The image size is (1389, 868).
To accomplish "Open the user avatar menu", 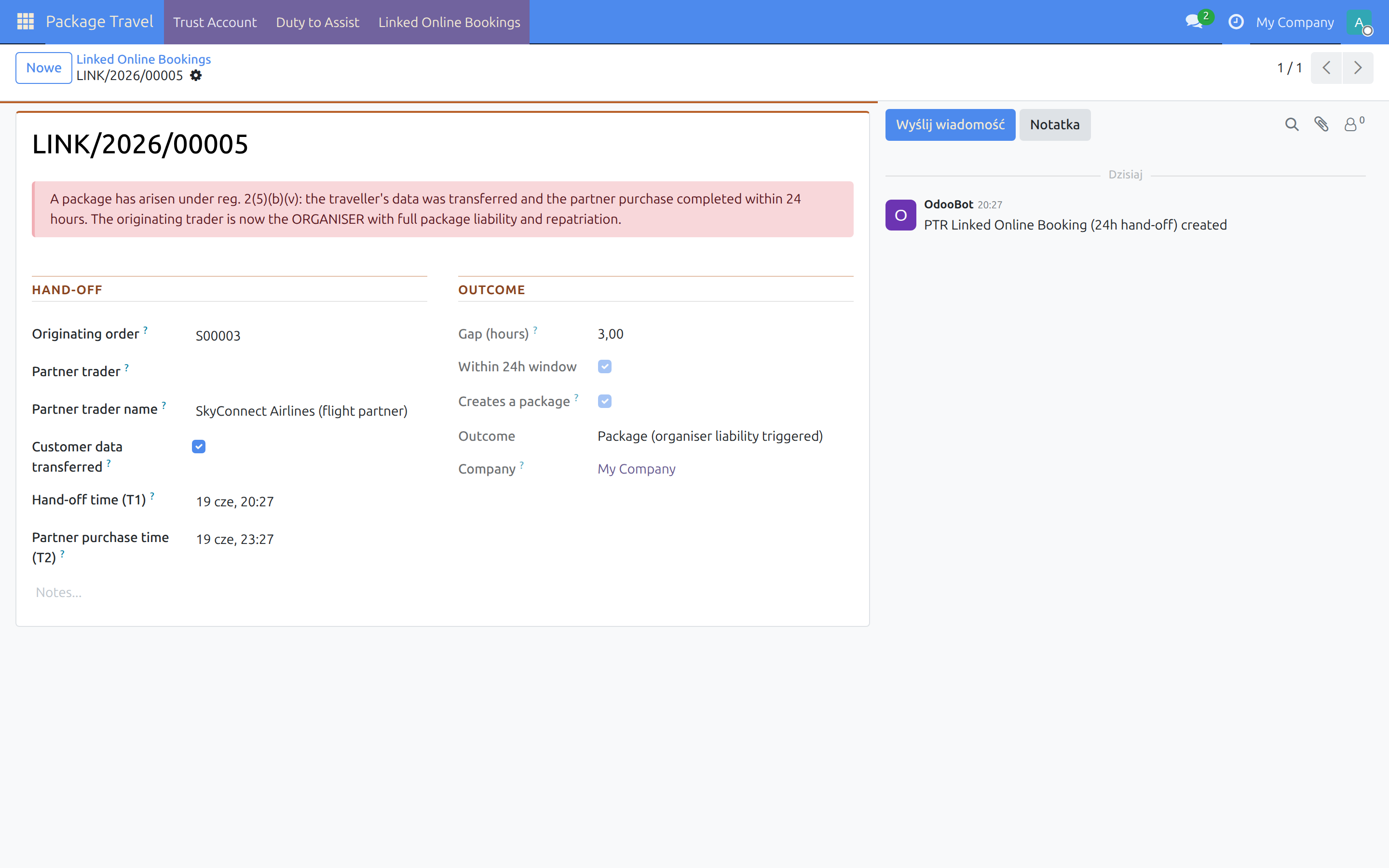I will click(x=1359, y=22).
